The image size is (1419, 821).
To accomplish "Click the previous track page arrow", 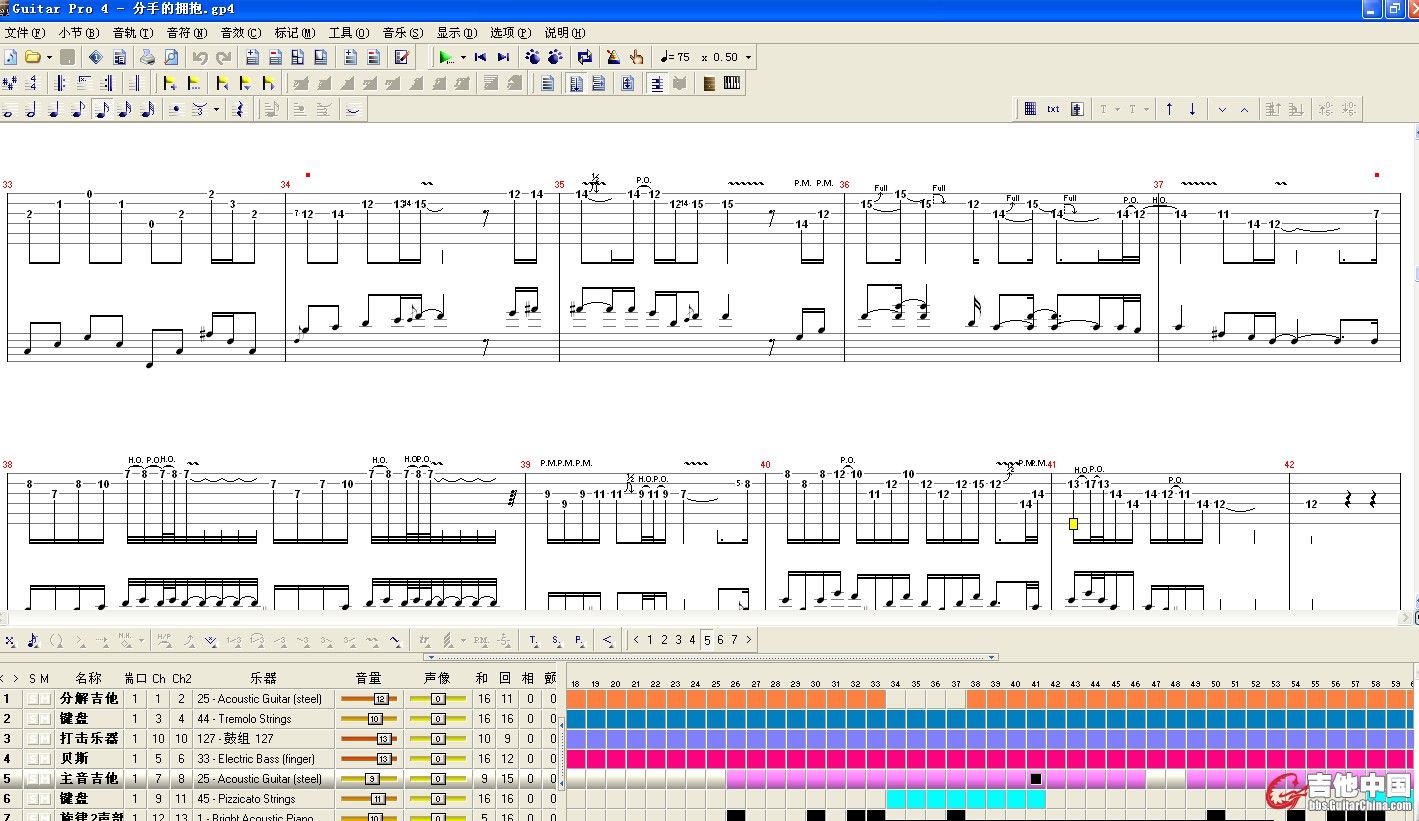I will click(x=636, y=640).
